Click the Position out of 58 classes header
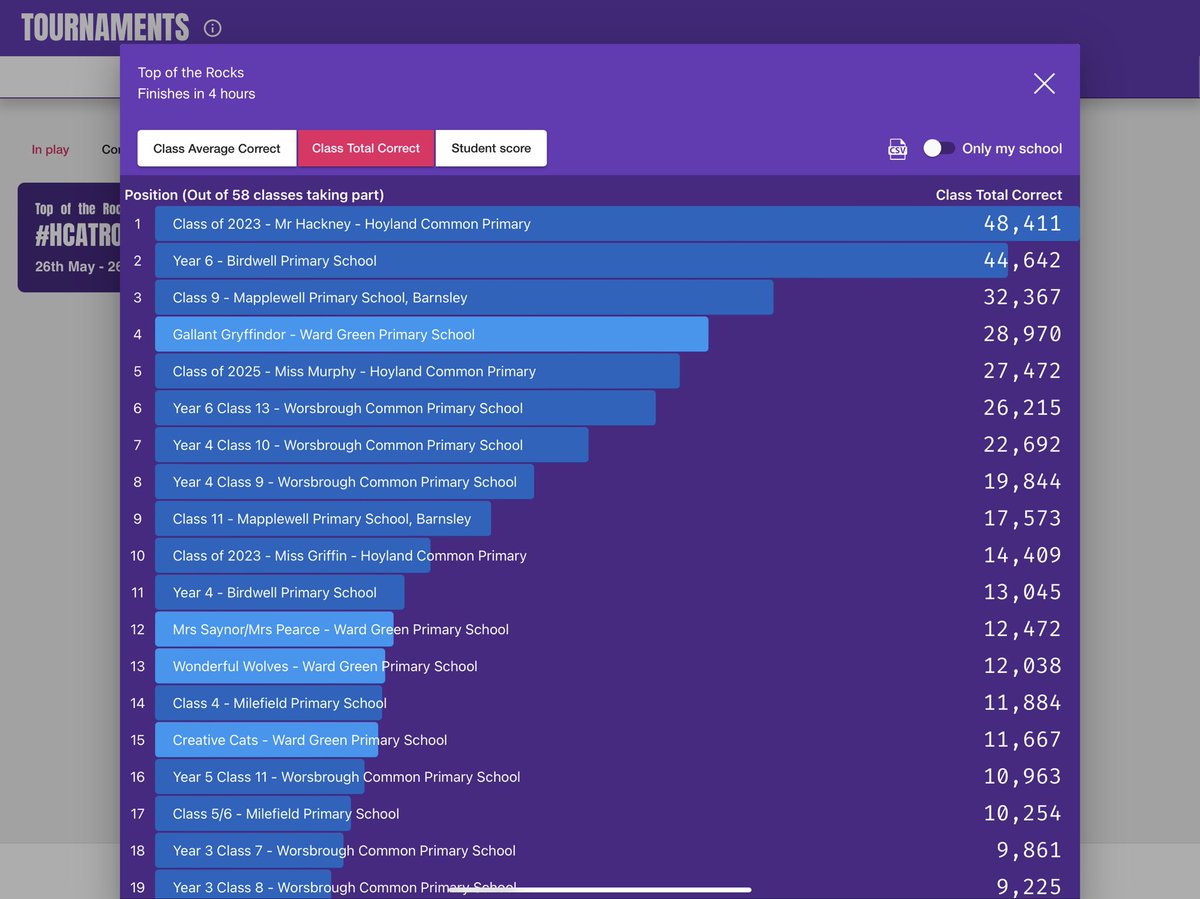 254,195
